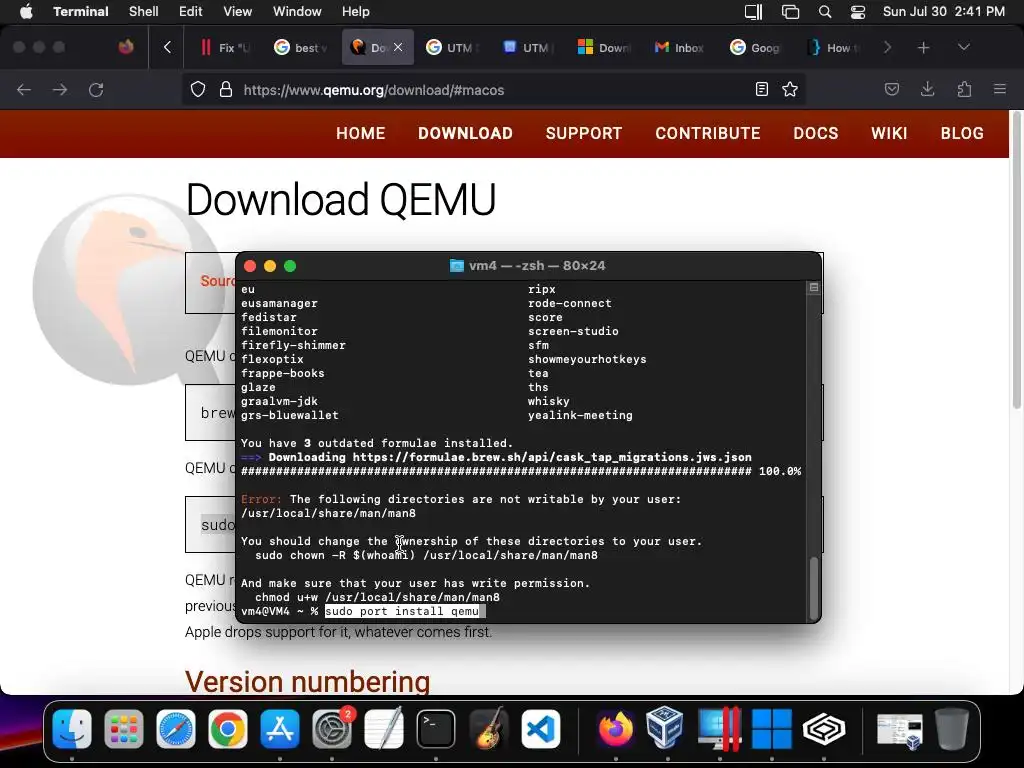Go to QEMU DOCS page
The image size is (1024, 768).
816,133
